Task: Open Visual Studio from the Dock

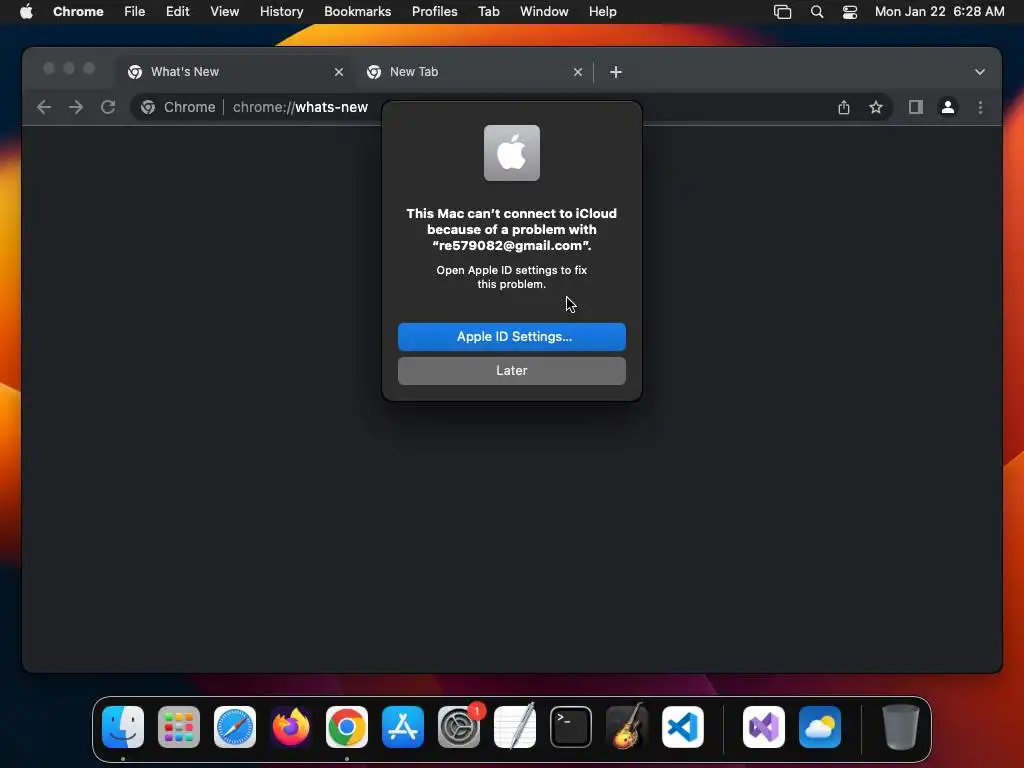Action: click(764, 726)
